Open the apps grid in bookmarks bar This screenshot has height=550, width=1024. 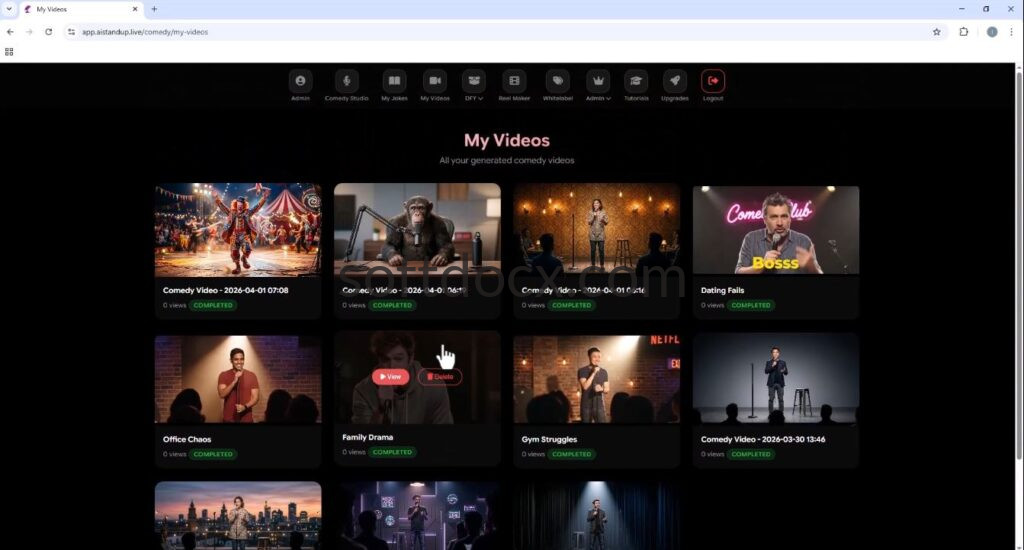pos(9,52)
